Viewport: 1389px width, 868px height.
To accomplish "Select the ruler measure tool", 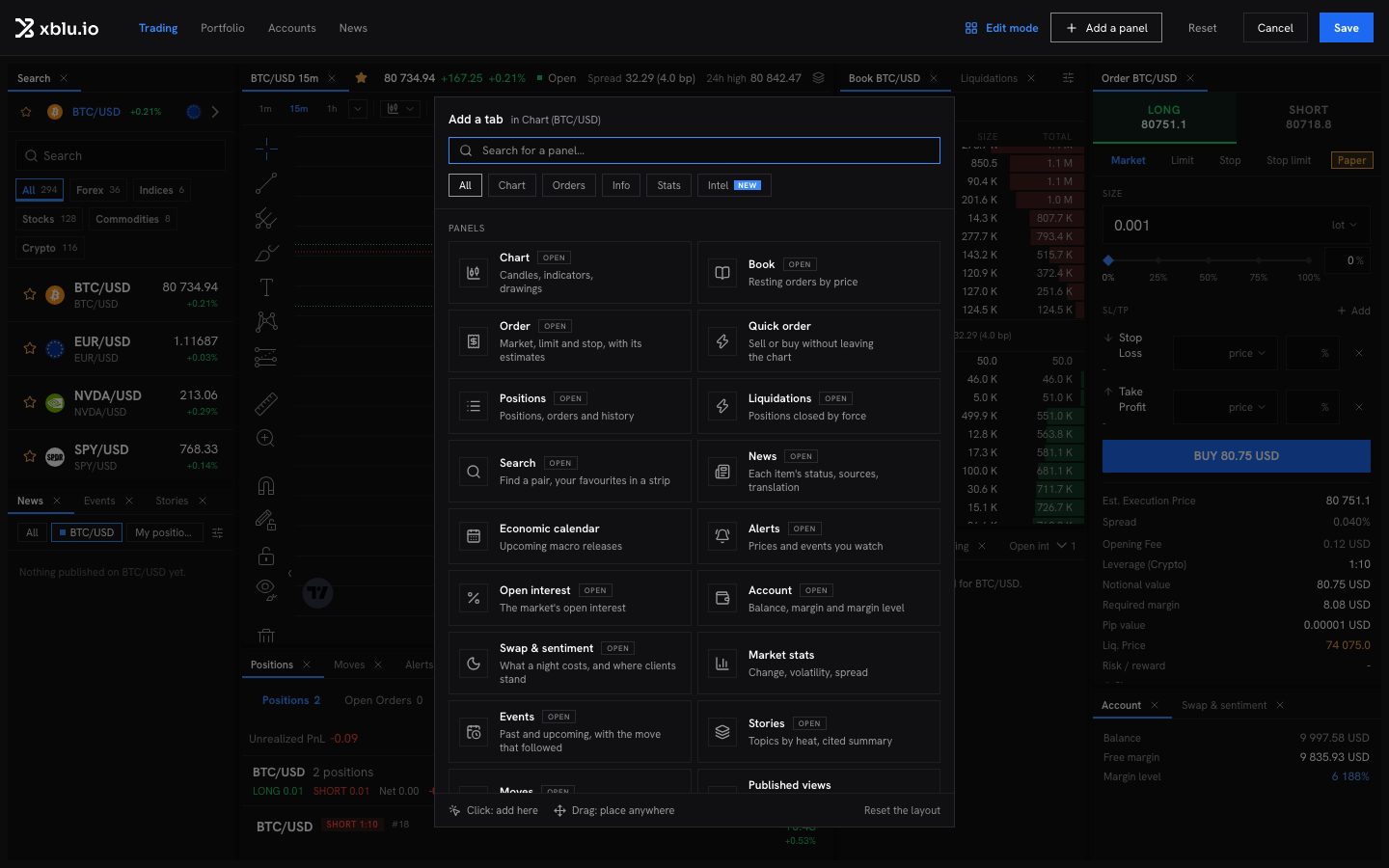I will coord(266,403).
